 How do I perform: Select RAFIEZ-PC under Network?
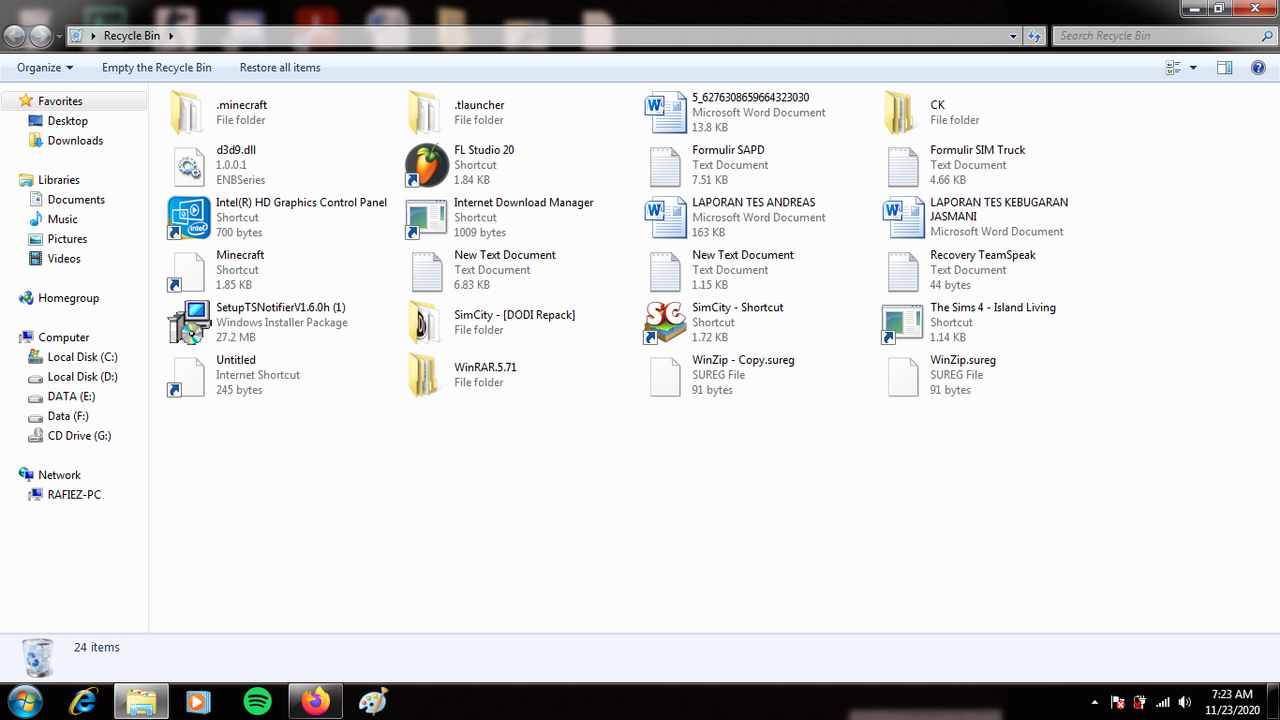74,495
